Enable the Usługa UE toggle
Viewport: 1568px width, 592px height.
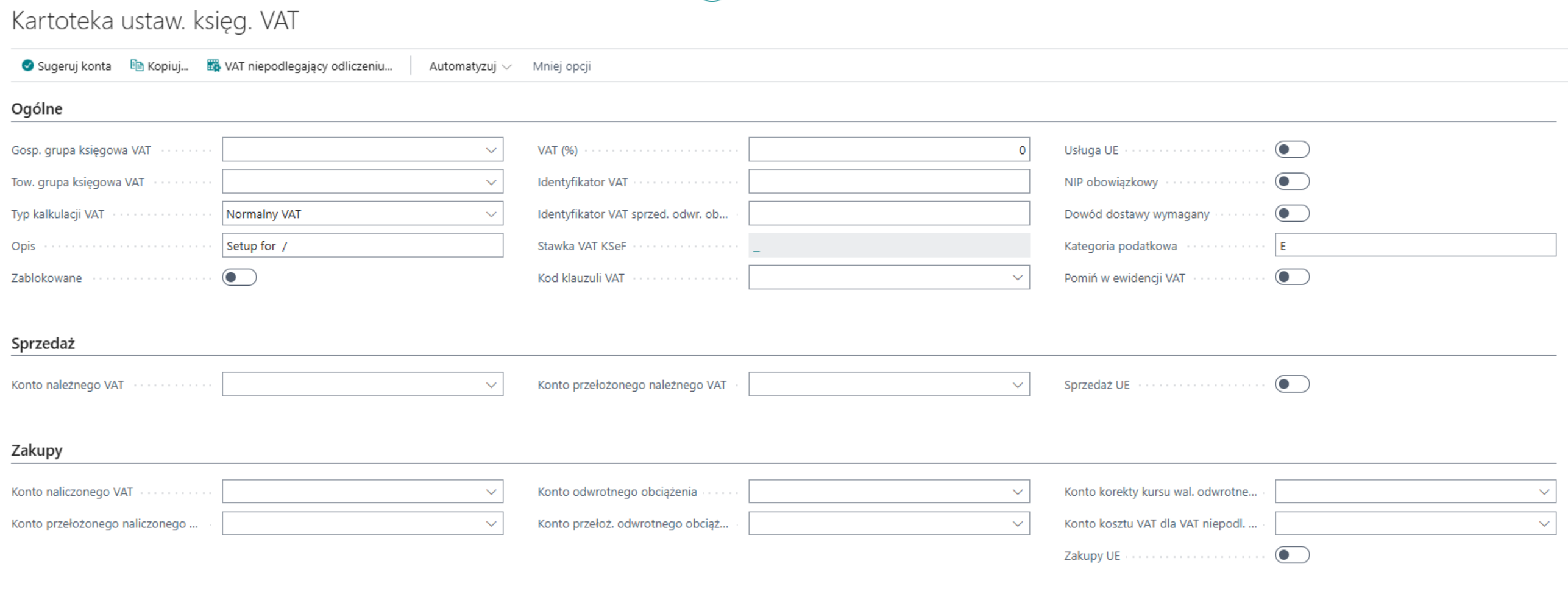click(1292, 150)
